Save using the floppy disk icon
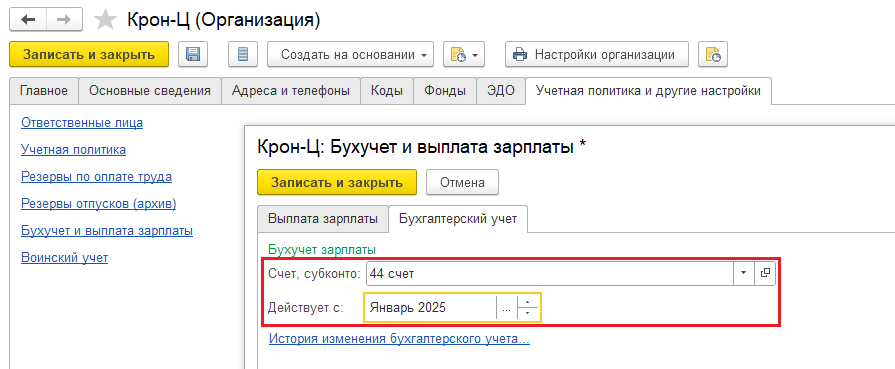The width and height of the screenshot is (895, 369). (x=193, y=55)
